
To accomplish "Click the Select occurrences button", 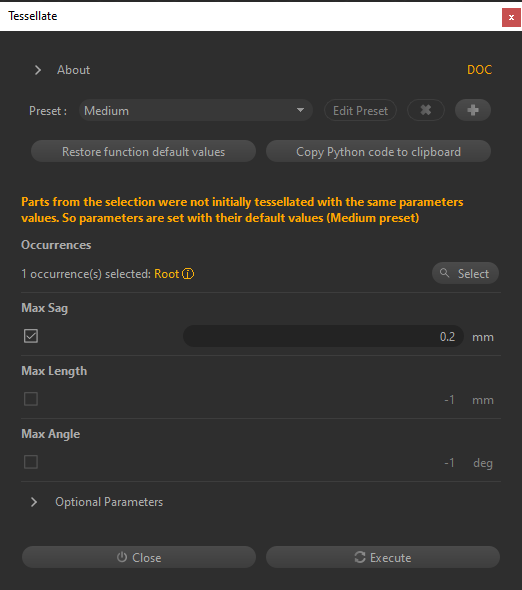I will point(465,273).
